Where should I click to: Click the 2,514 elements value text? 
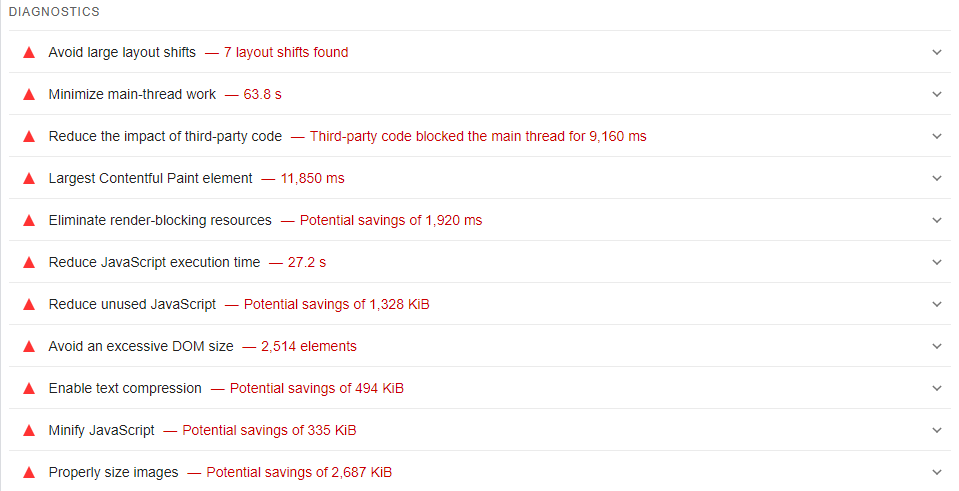pos(309,346)
